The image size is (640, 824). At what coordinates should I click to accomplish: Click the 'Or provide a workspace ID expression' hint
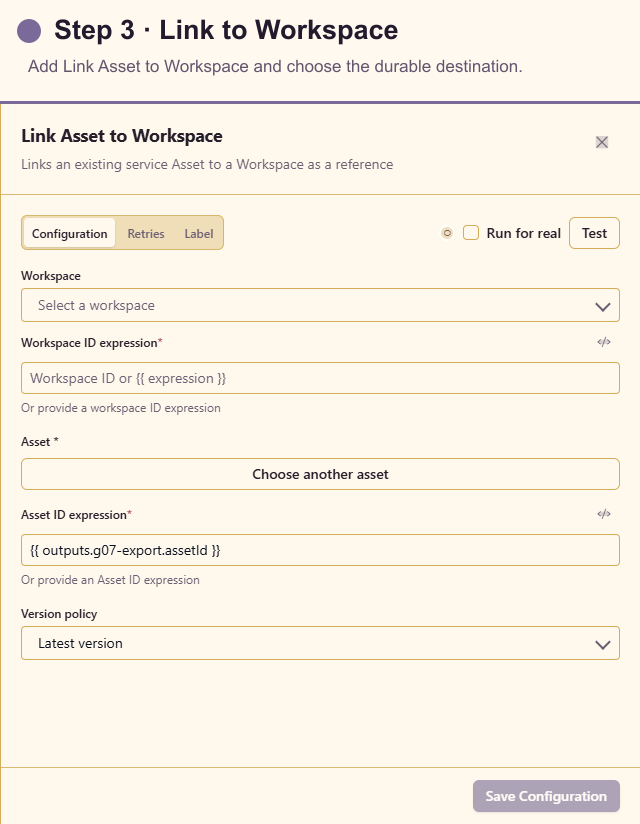click(x=121, y=408)
